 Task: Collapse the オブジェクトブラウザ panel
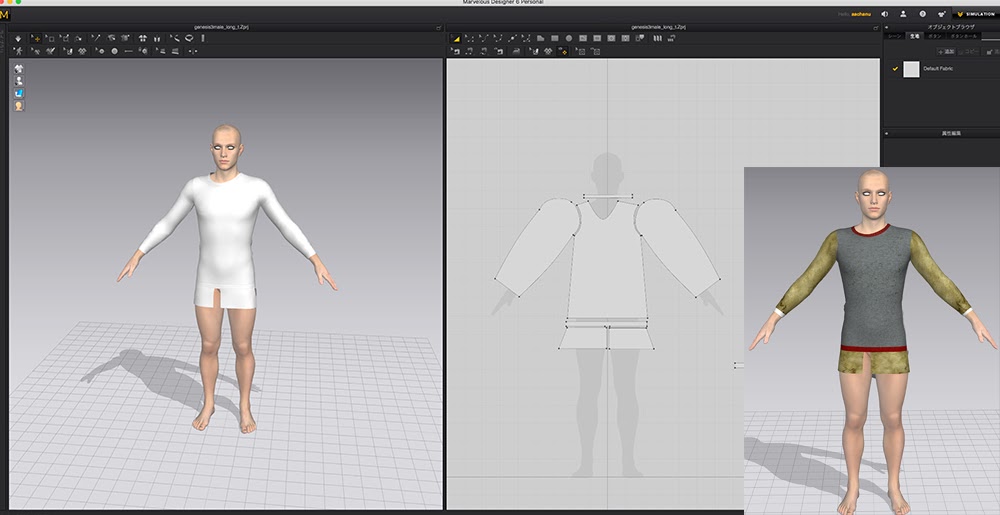click(x=888, y=27)
